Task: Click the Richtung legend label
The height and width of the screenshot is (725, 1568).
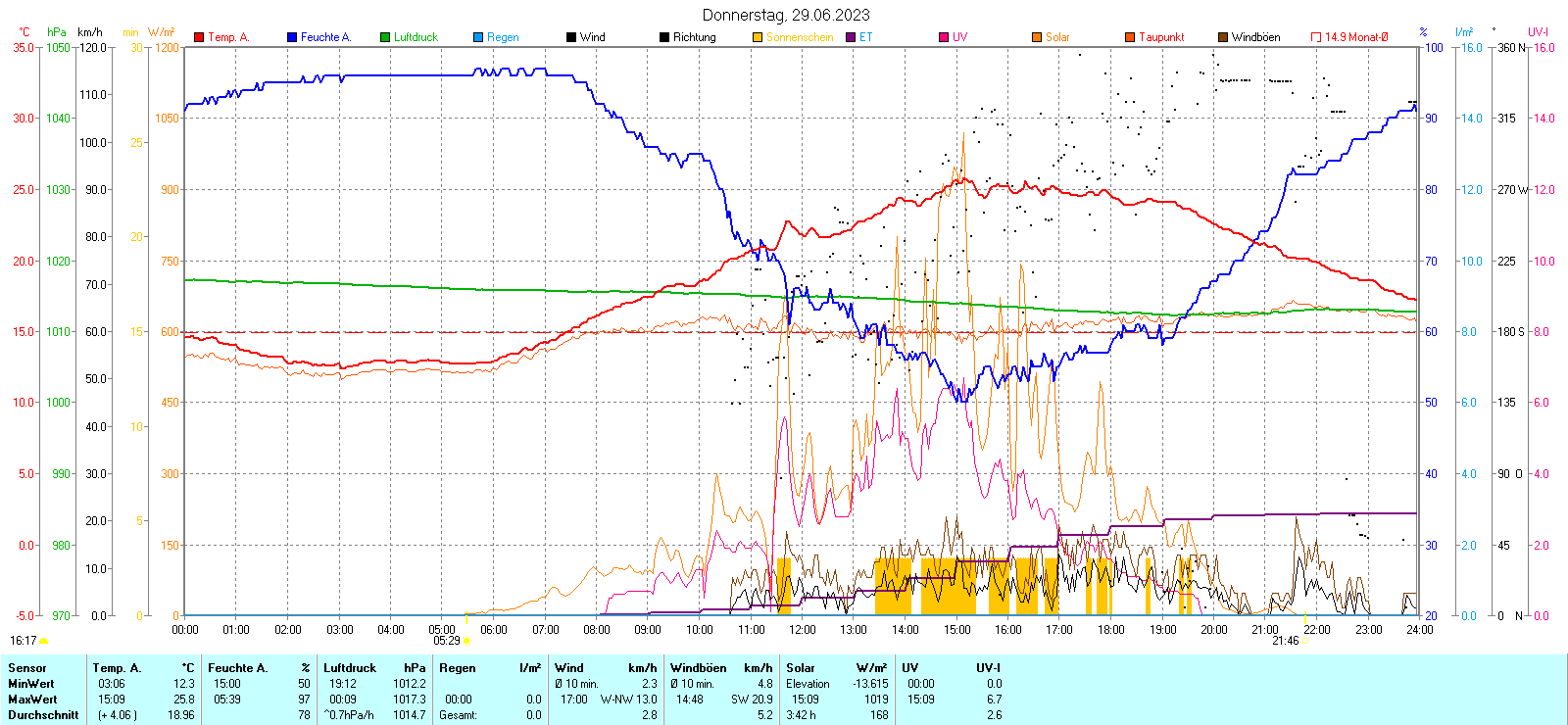Action: point(694,37)
